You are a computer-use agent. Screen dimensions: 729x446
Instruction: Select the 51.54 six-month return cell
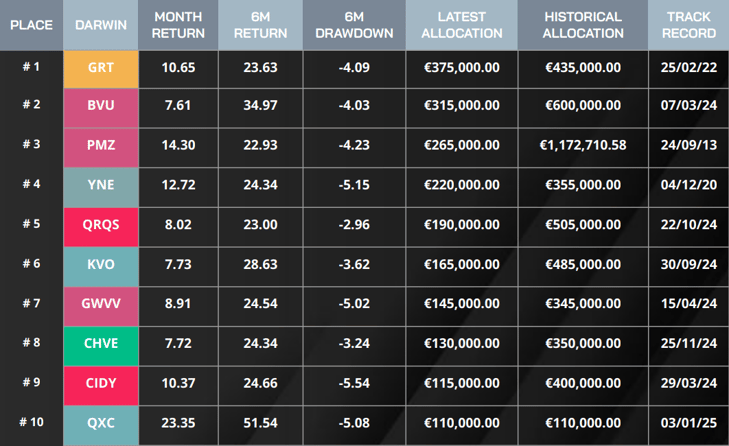click(260, 423)
